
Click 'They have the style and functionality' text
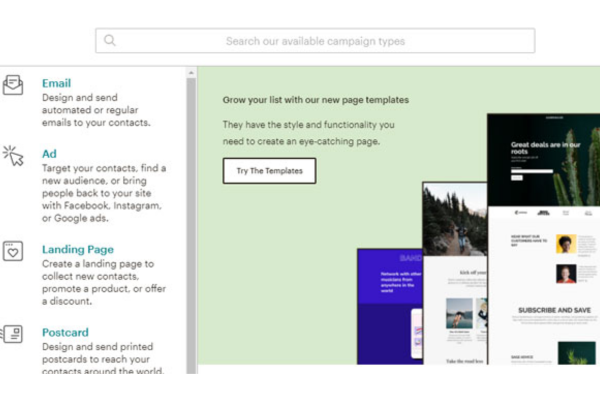tap(308, 133)
